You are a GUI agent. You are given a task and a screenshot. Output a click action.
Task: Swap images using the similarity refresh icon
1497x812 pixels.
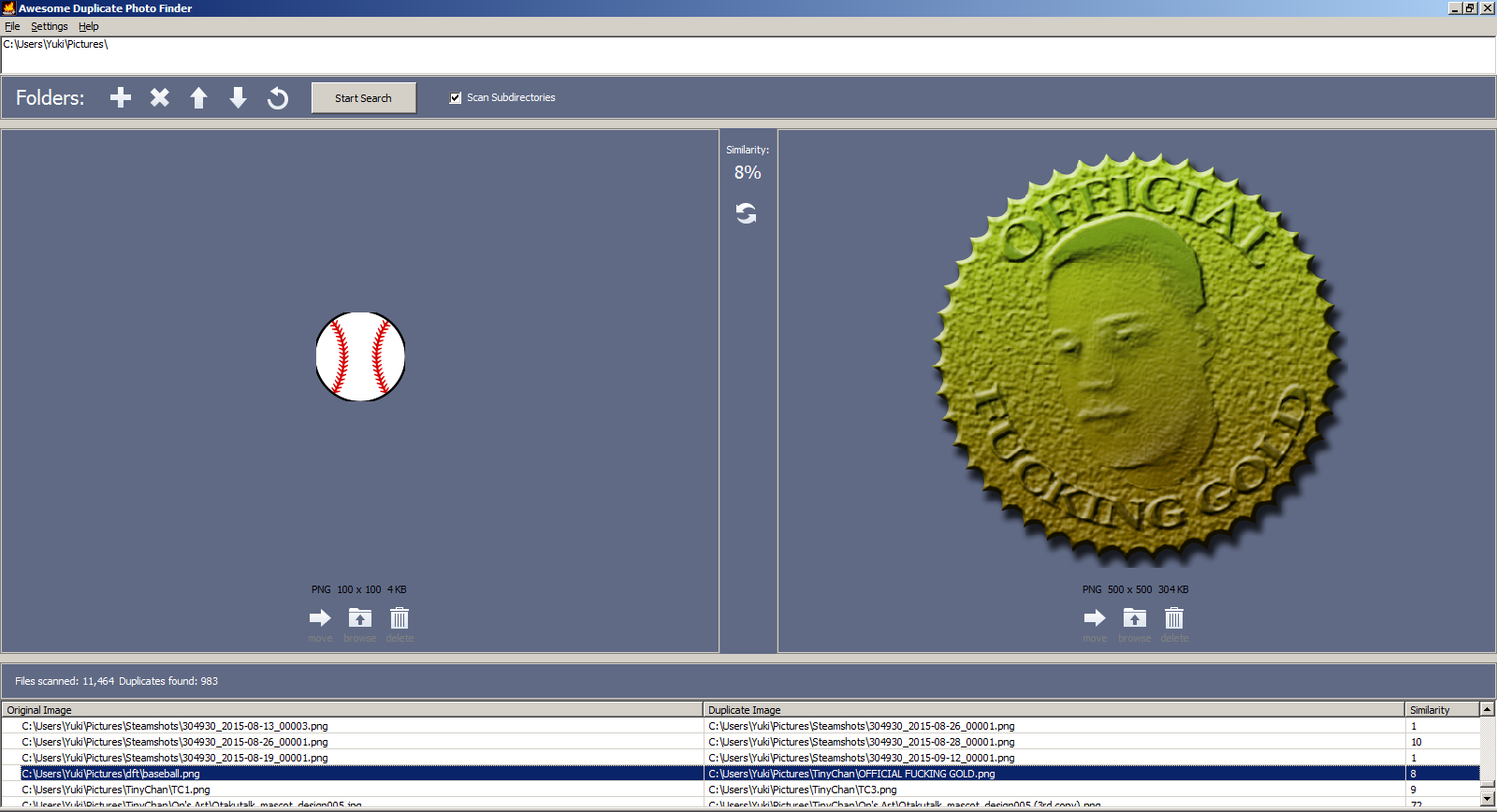[x=746, y=214]
